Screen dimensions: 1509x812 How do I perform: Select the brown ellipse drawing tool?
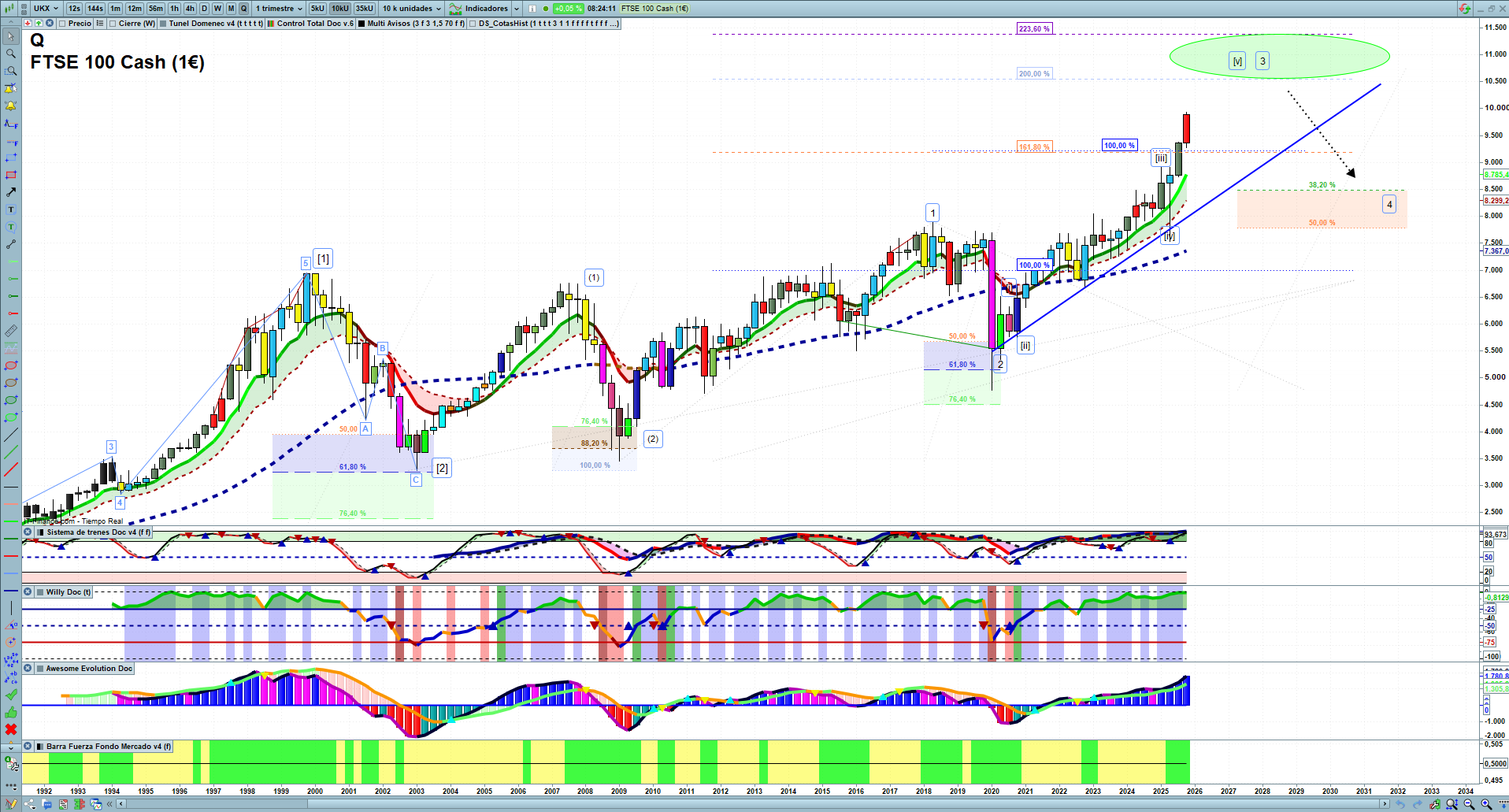11,383
